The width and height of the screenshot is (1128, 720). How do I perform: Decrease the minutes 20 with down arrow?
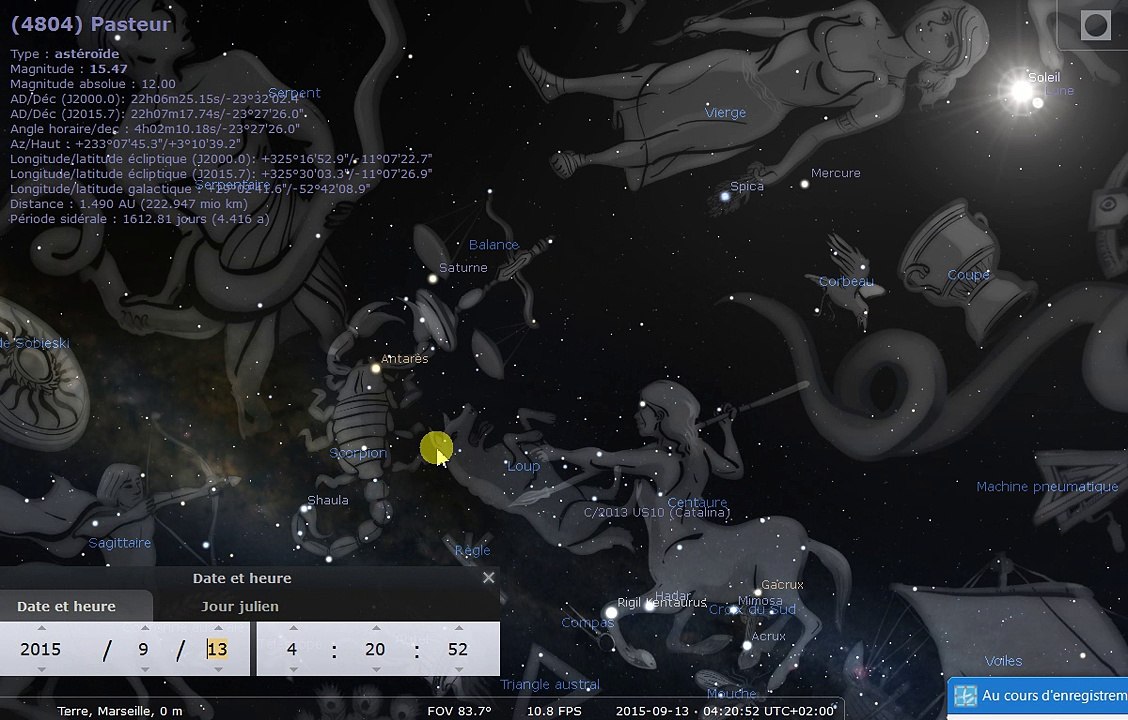376,669
